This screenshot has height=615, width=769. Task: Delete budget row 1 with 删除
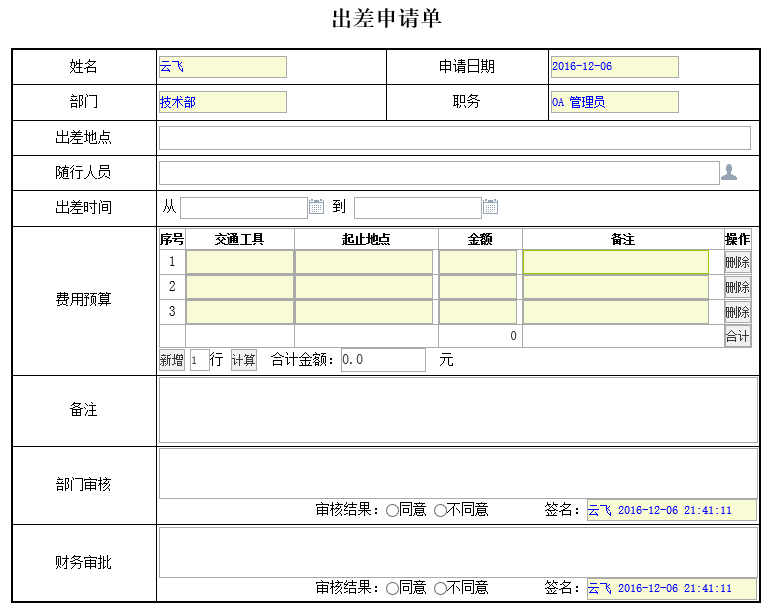(x=737, y=262)
